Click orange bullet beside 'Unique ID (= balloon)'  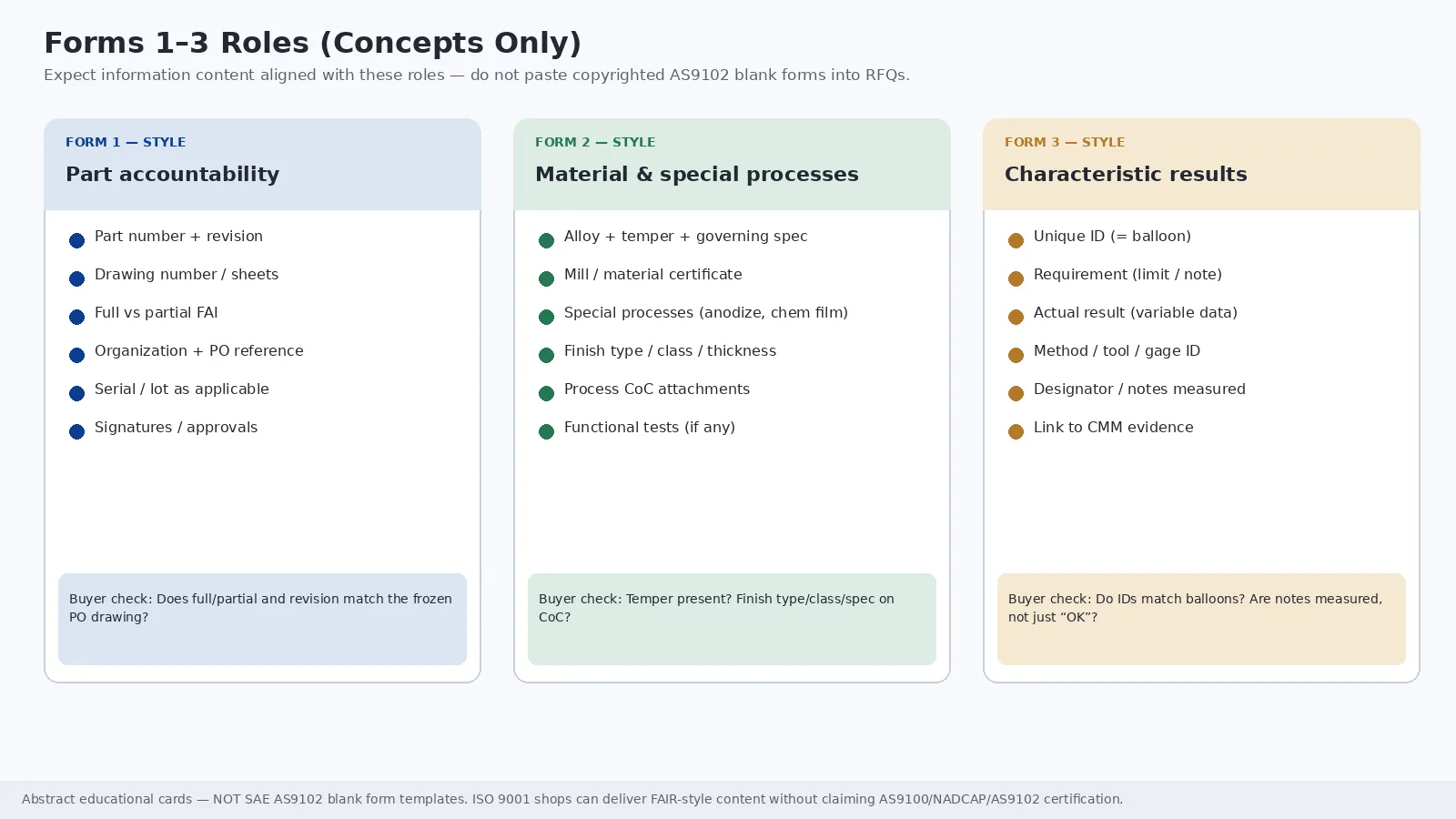tap(1016, 240)
